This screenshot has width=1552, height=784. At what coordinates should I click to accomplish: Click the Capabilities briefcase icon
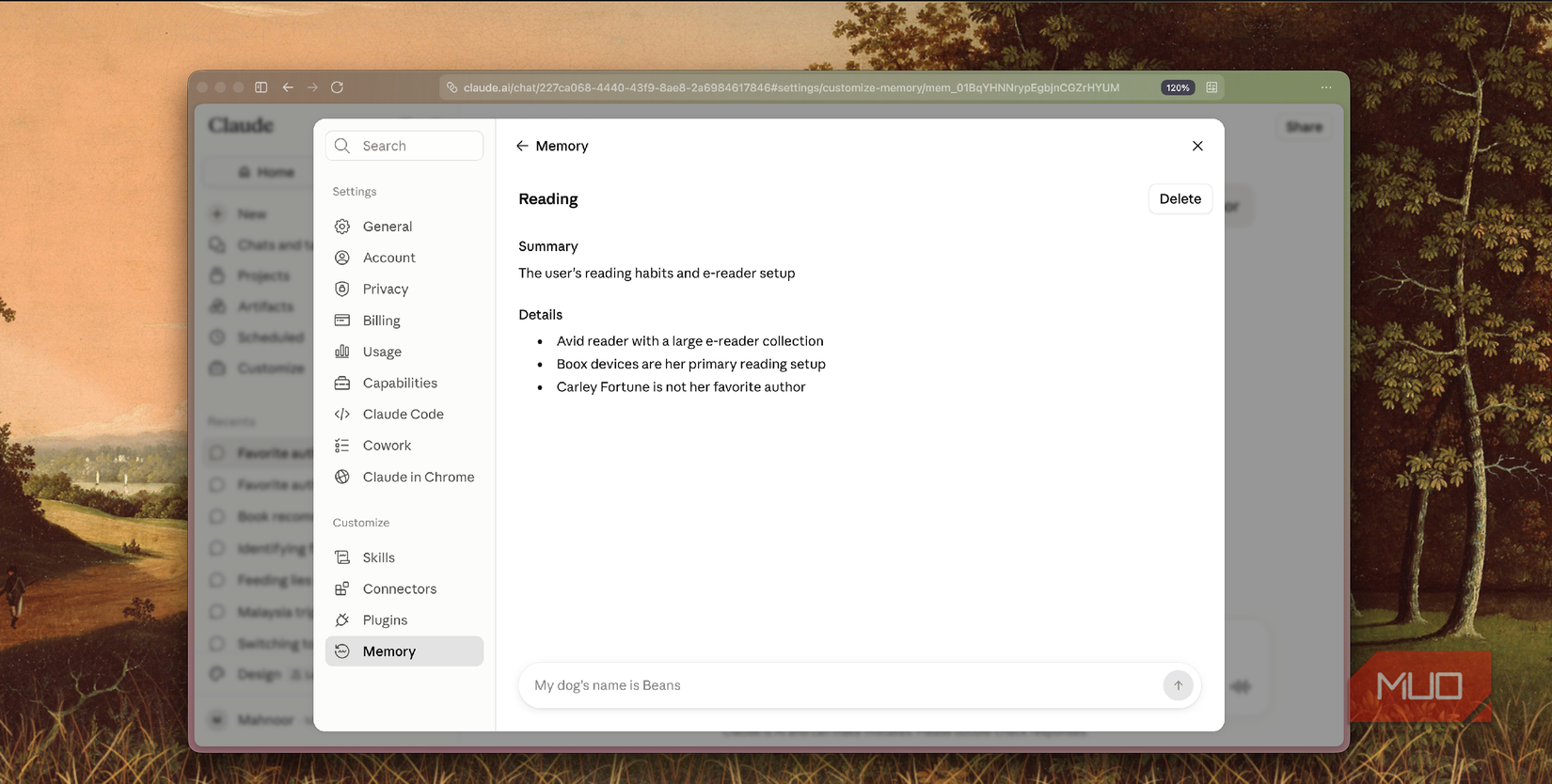pos(342,384)
